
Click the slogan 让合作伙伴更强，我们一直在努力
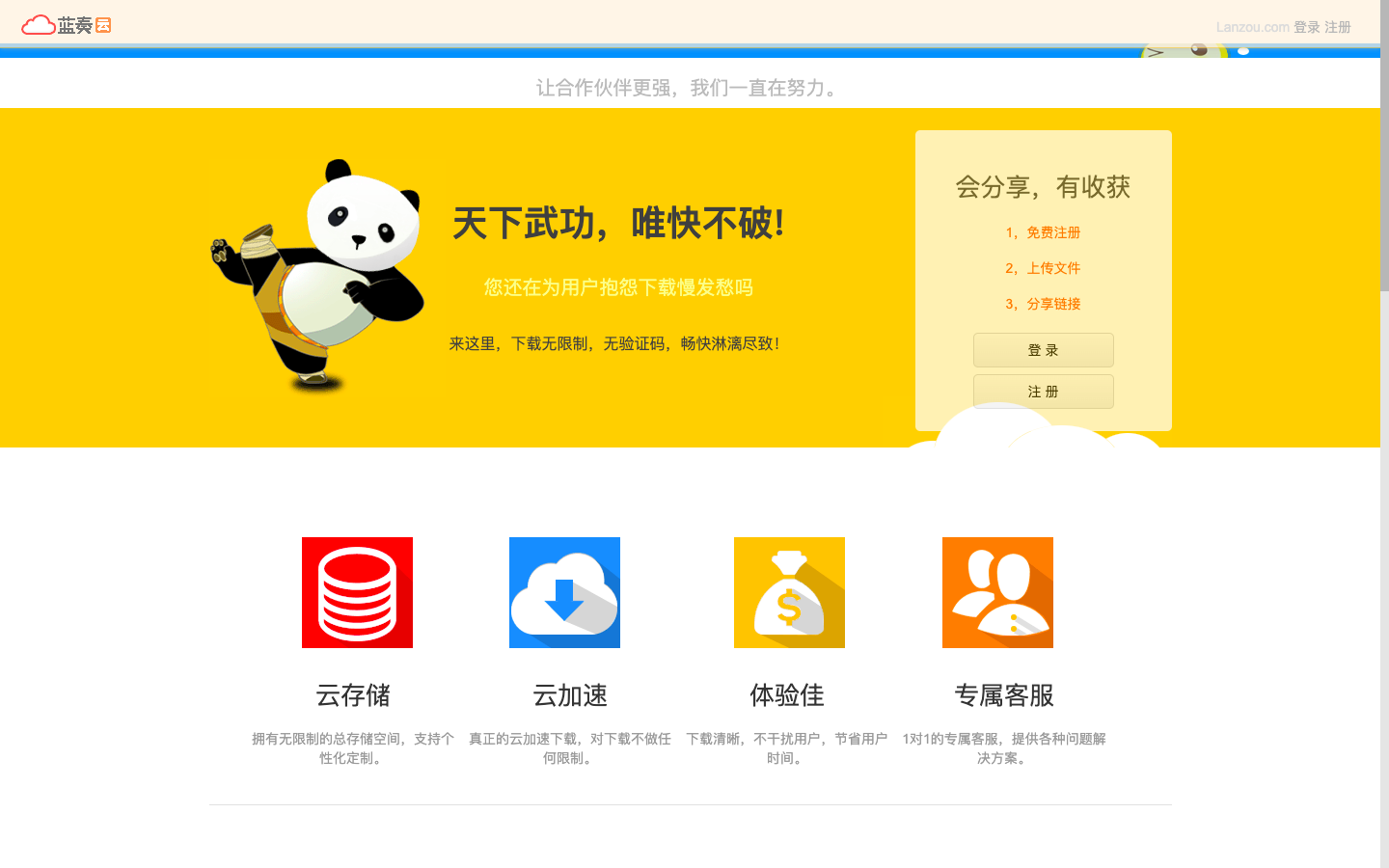click(687, 88)
